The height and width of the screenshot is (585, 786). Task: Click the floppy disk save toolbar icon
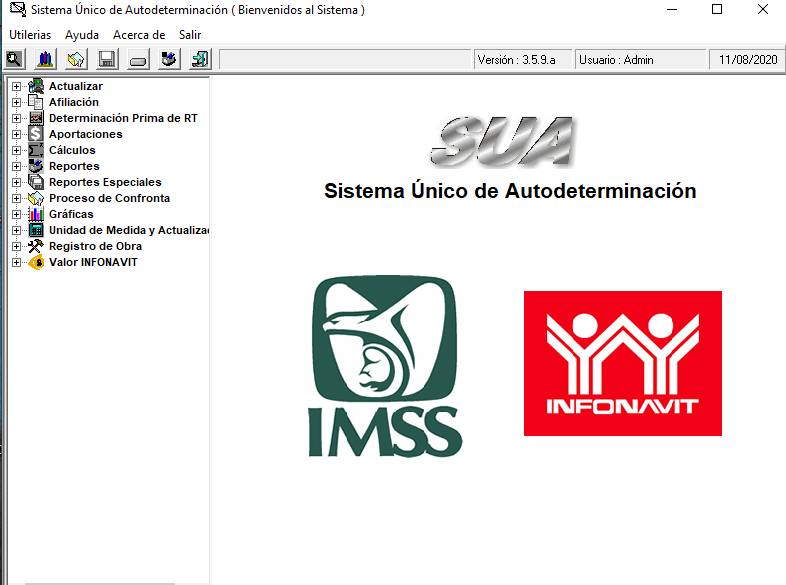tap(107, 60)
